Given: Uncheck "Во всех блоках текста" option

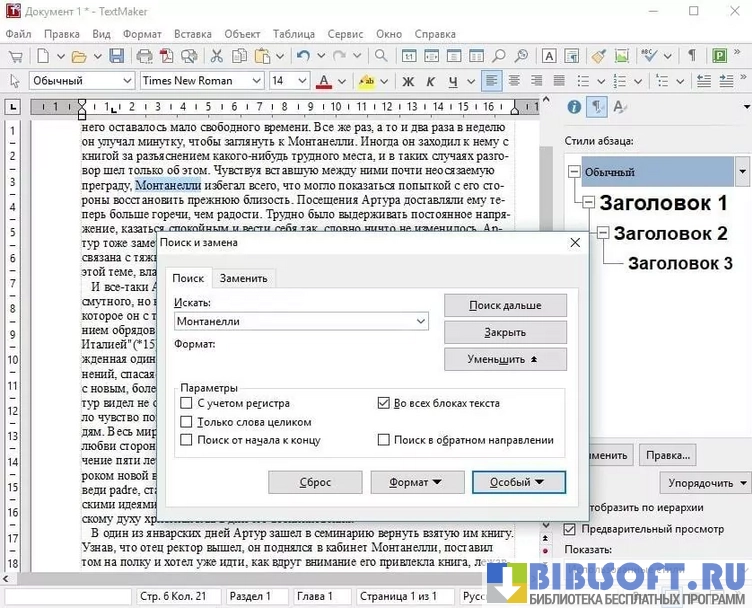Looking at the screenshot, I should 384,403.
